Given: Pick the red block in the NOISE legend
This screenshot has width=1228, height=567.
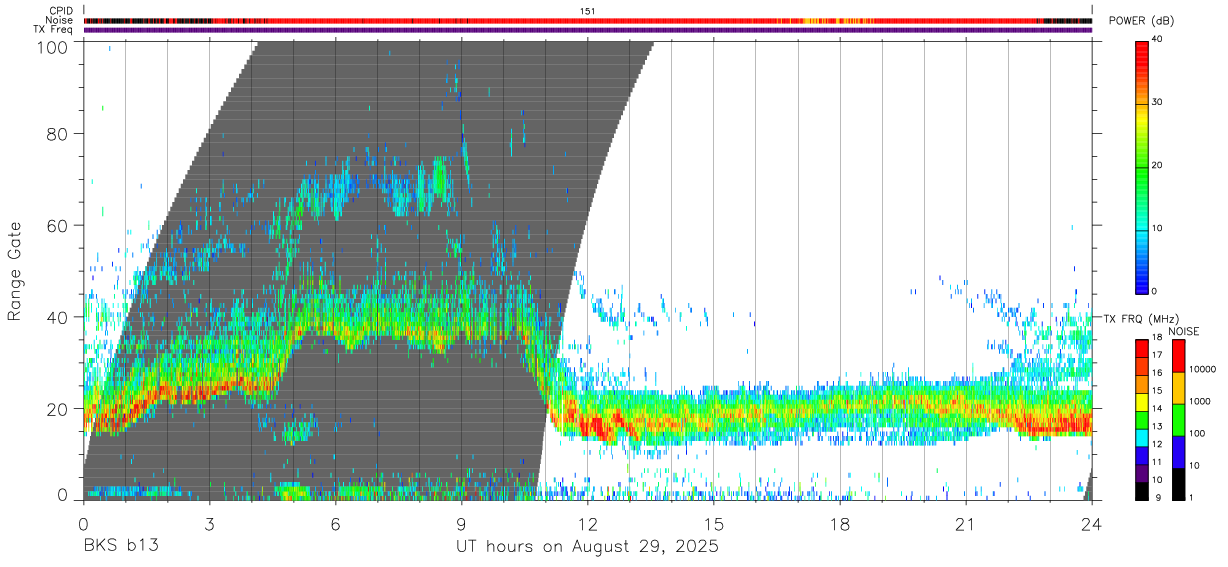Looking at the screenshot, I should point(1178,355).
